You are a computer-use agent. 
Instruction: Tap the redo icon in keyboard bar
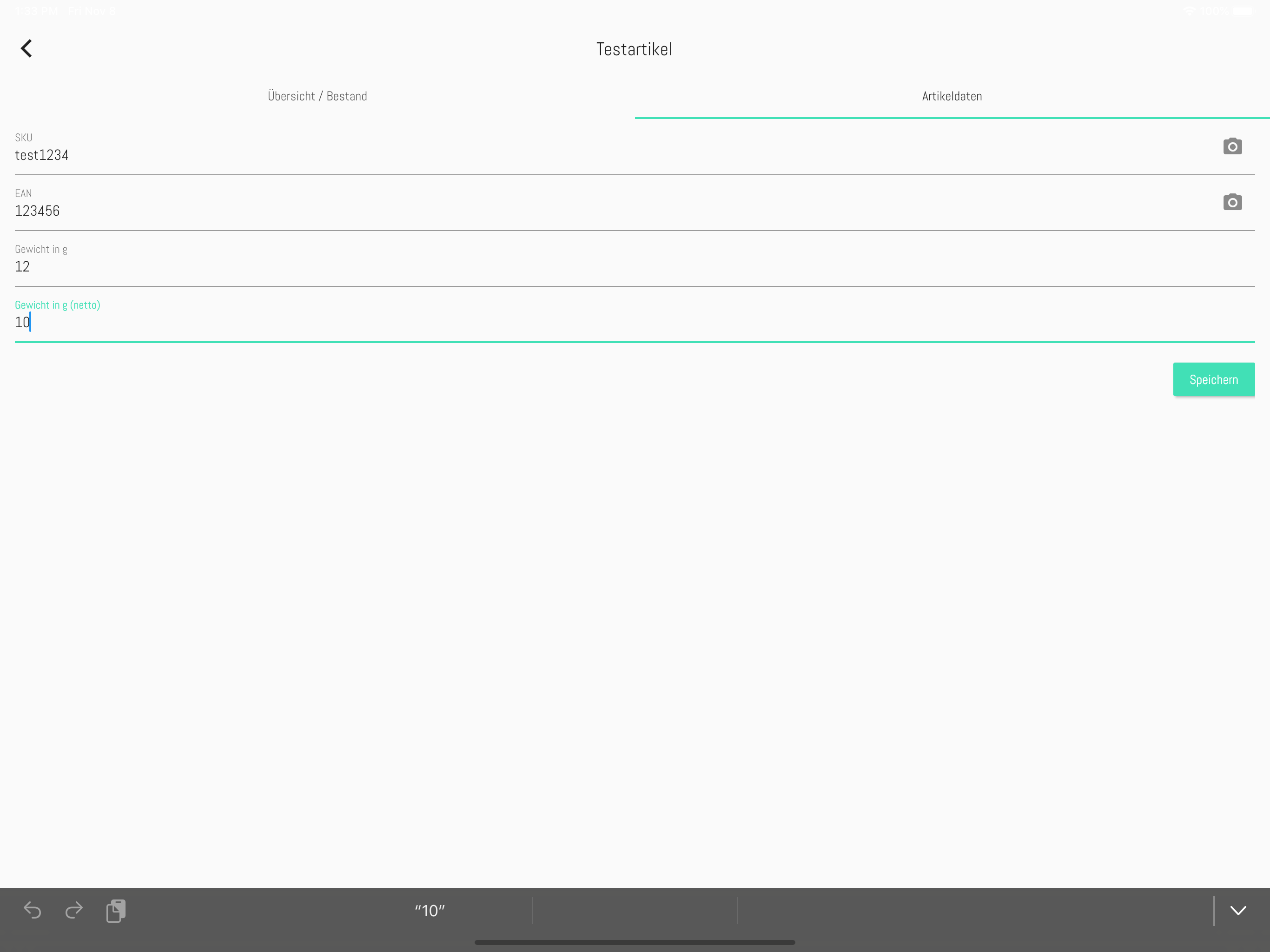(74, 910)
